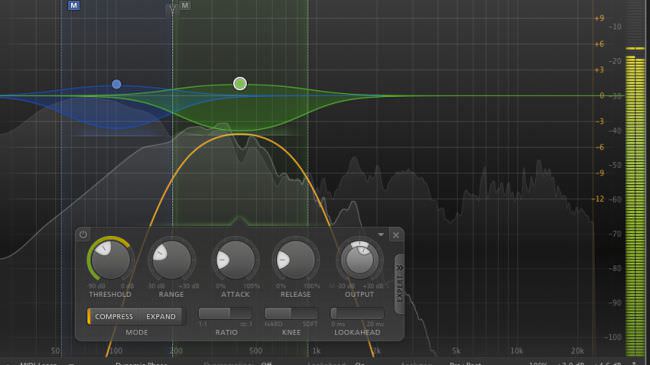The image size is (650, 365).
Task: Click the green band mute M icon
Action: pos(185,5)
